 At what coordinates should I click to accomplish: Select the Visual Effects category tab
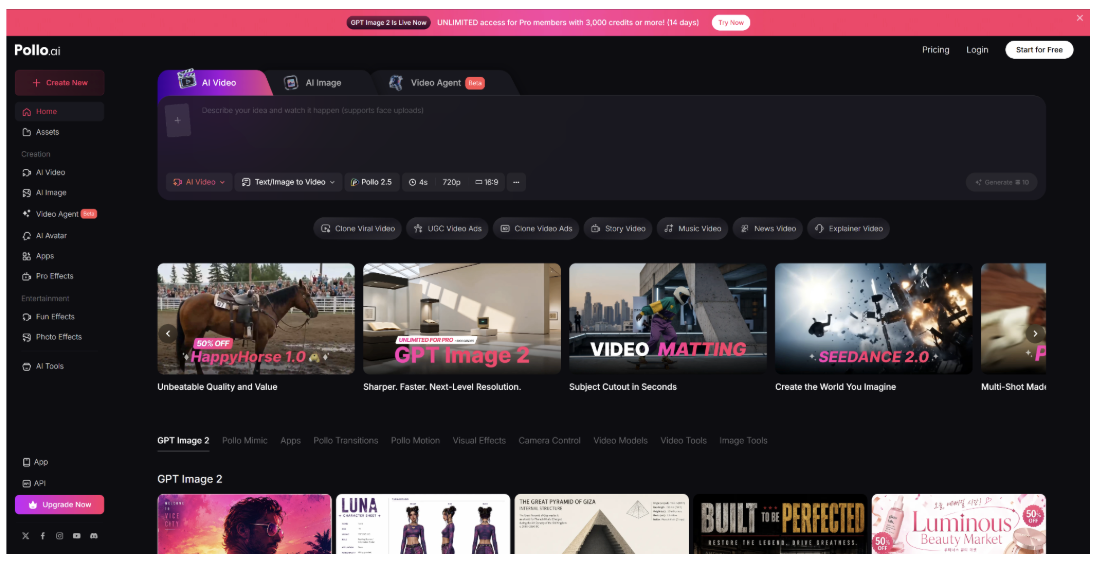pyautogui.click(x=479, y=441)
